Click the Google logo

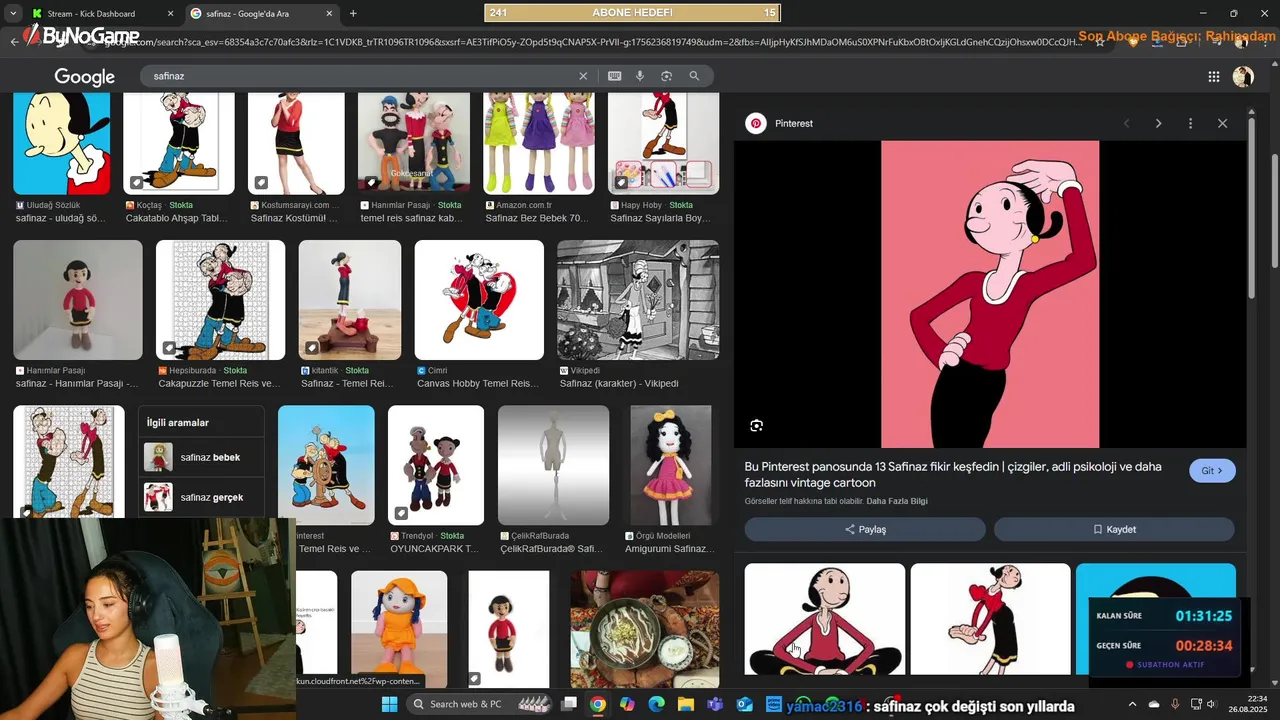click(84, 77)
